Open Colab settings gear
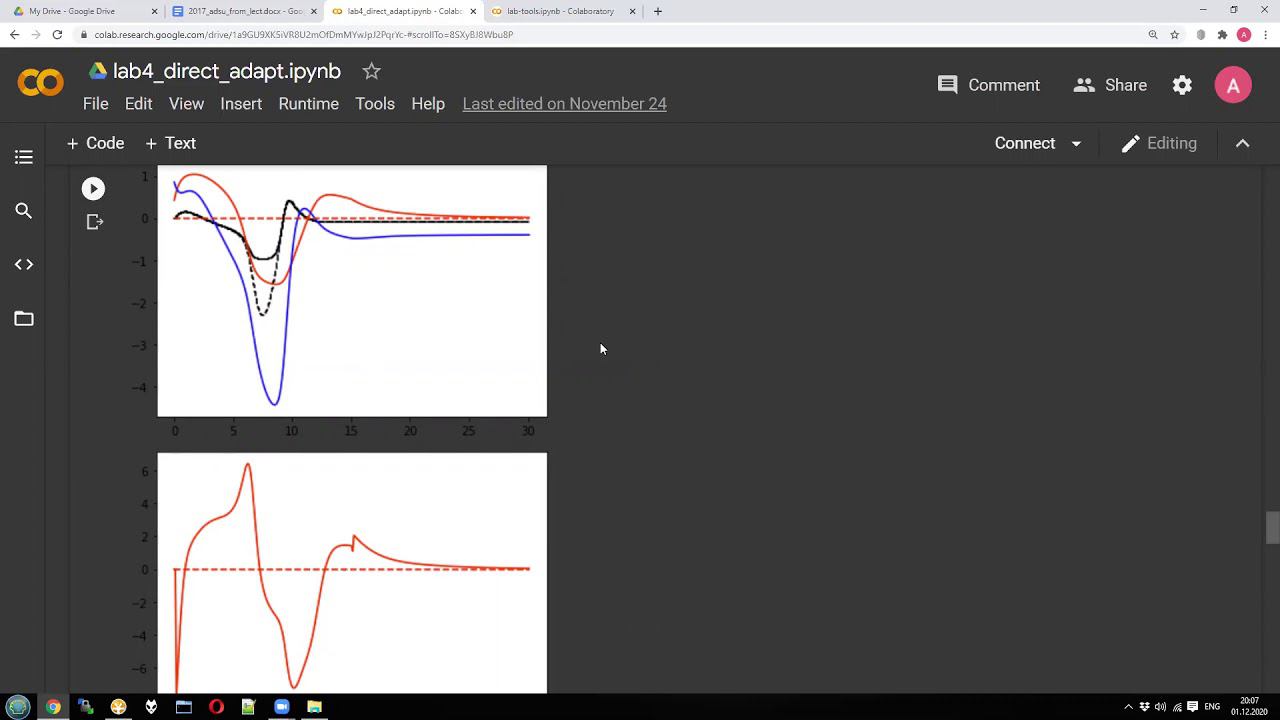1280x720 pixels. [1182, 85]
